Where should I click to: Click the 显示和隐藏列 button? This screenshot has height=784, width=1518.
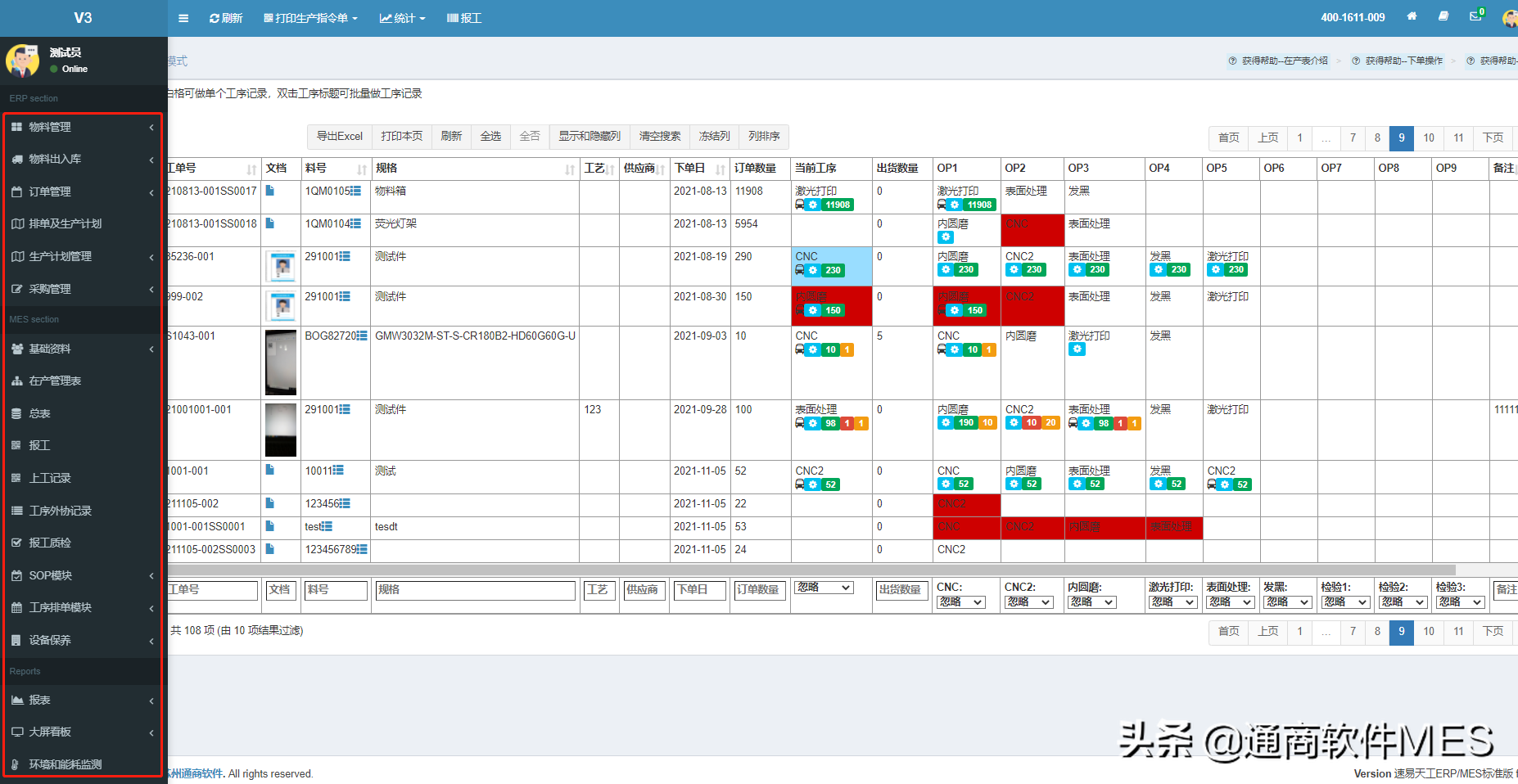coord(590,137)
